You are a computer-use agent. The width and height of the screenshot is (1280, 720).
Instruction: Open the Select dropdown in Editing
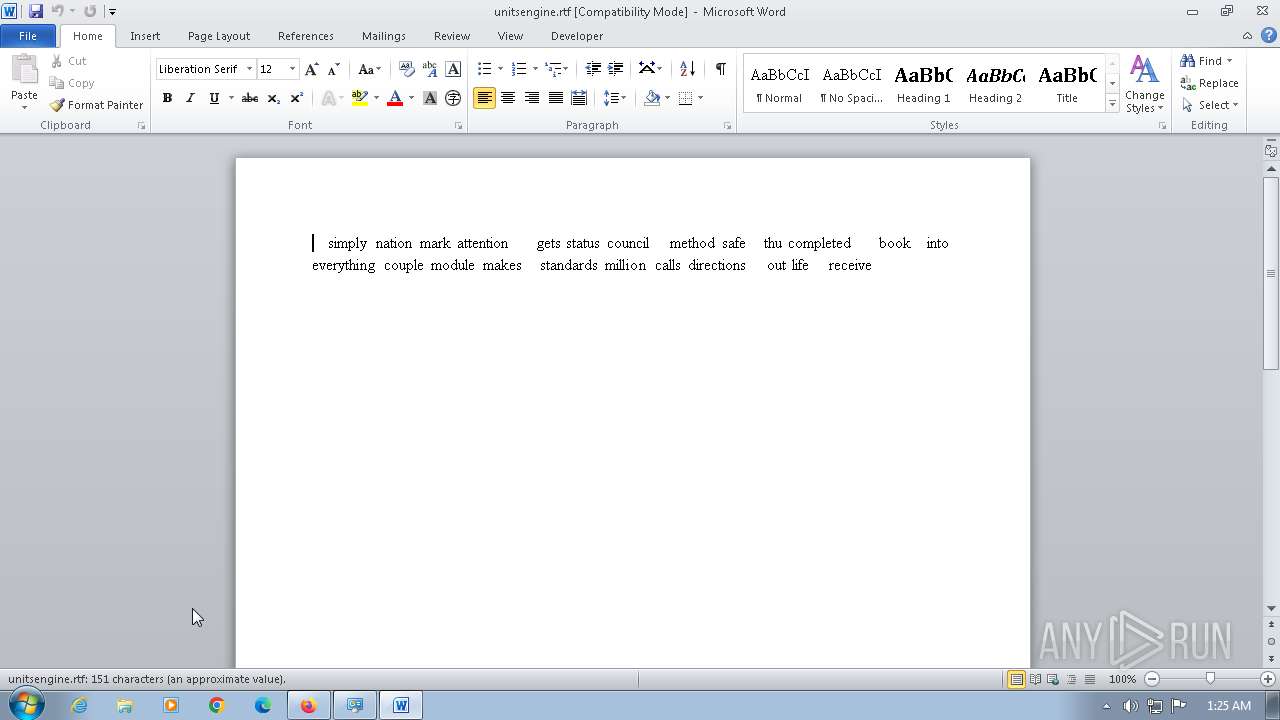click(x=1209, y=105)
